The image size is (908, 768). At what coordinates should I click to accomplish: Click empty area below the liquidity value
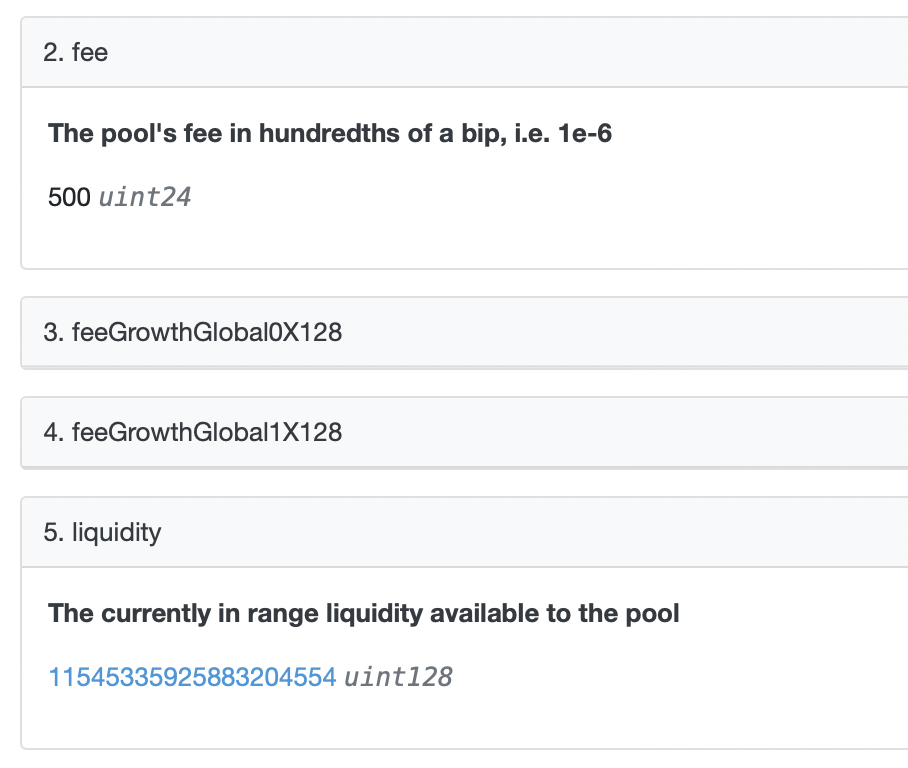(x=400, y=718)
